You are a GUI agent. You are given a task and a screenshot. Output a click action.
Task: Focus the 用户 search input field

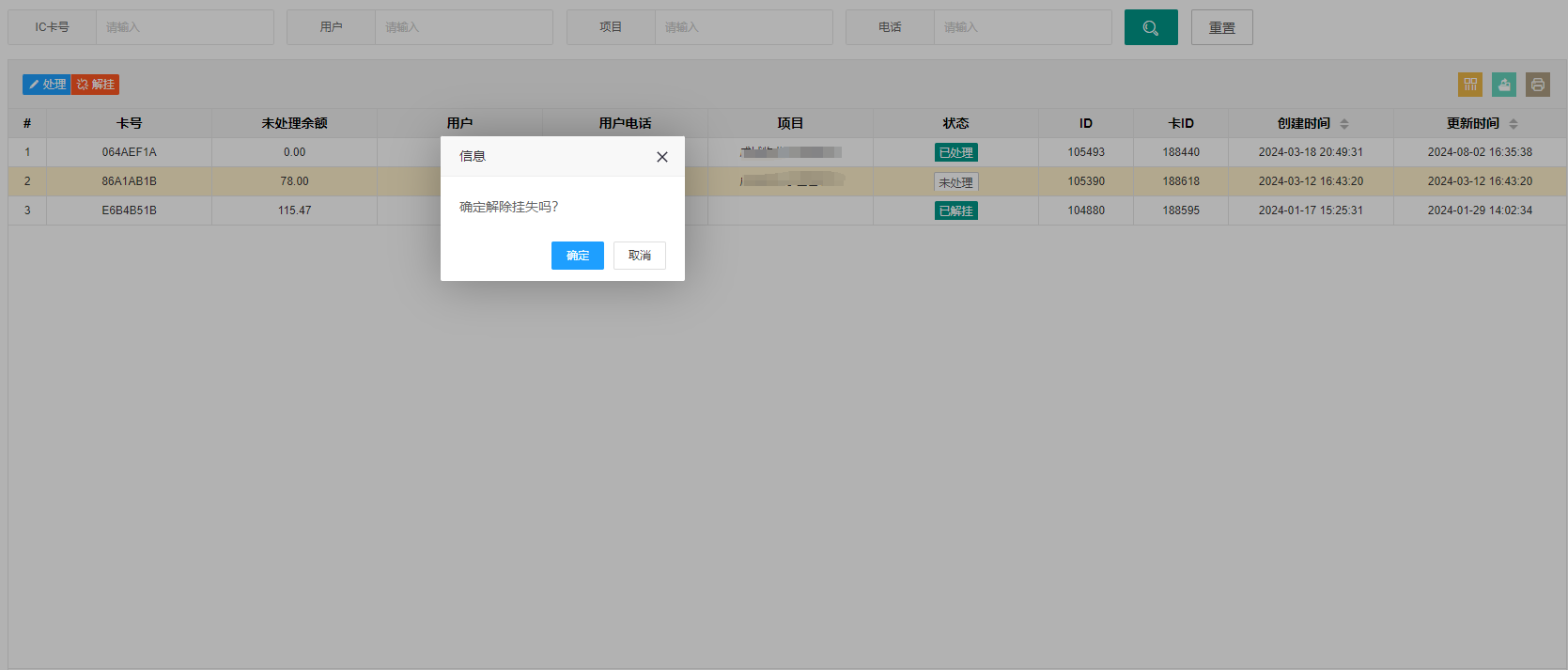click(464, 27)
